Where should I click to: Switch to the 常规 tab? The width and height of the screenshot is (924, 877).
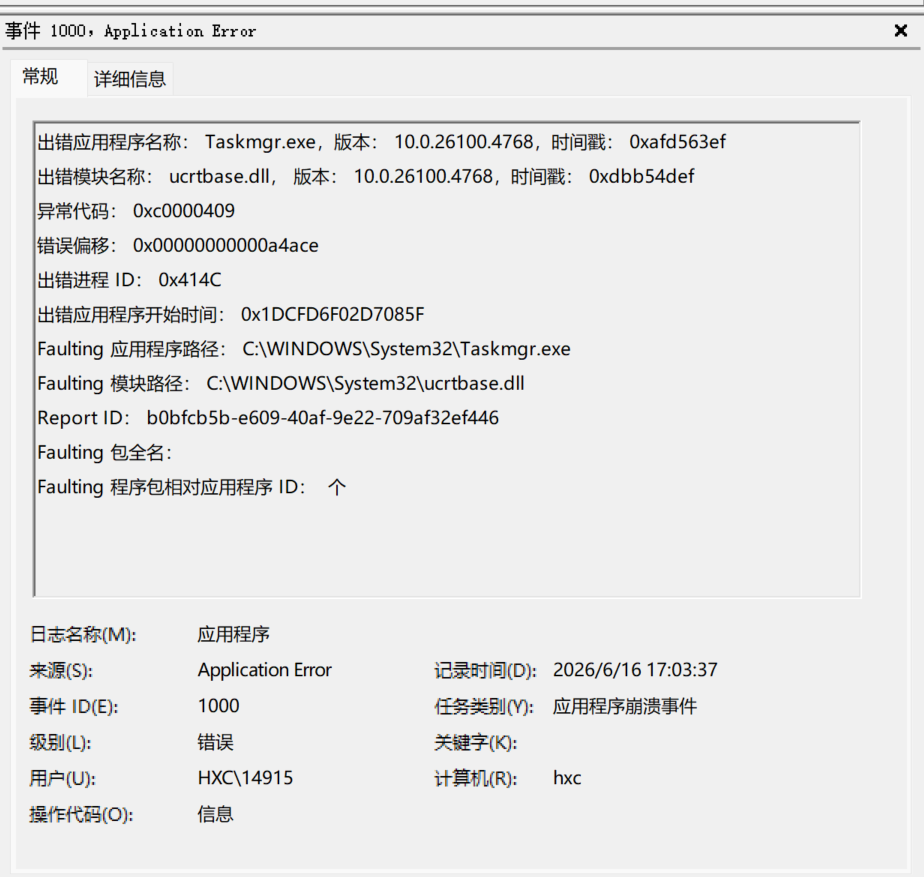coord(40,77)
